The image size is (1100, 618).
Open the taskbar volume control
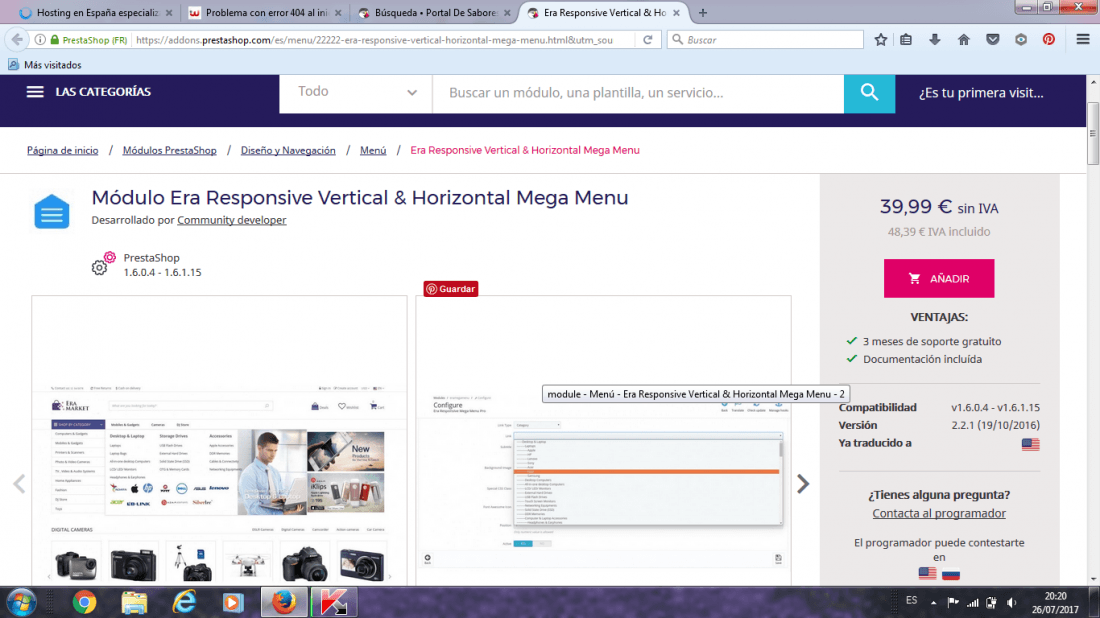[x=1012, y=602]
